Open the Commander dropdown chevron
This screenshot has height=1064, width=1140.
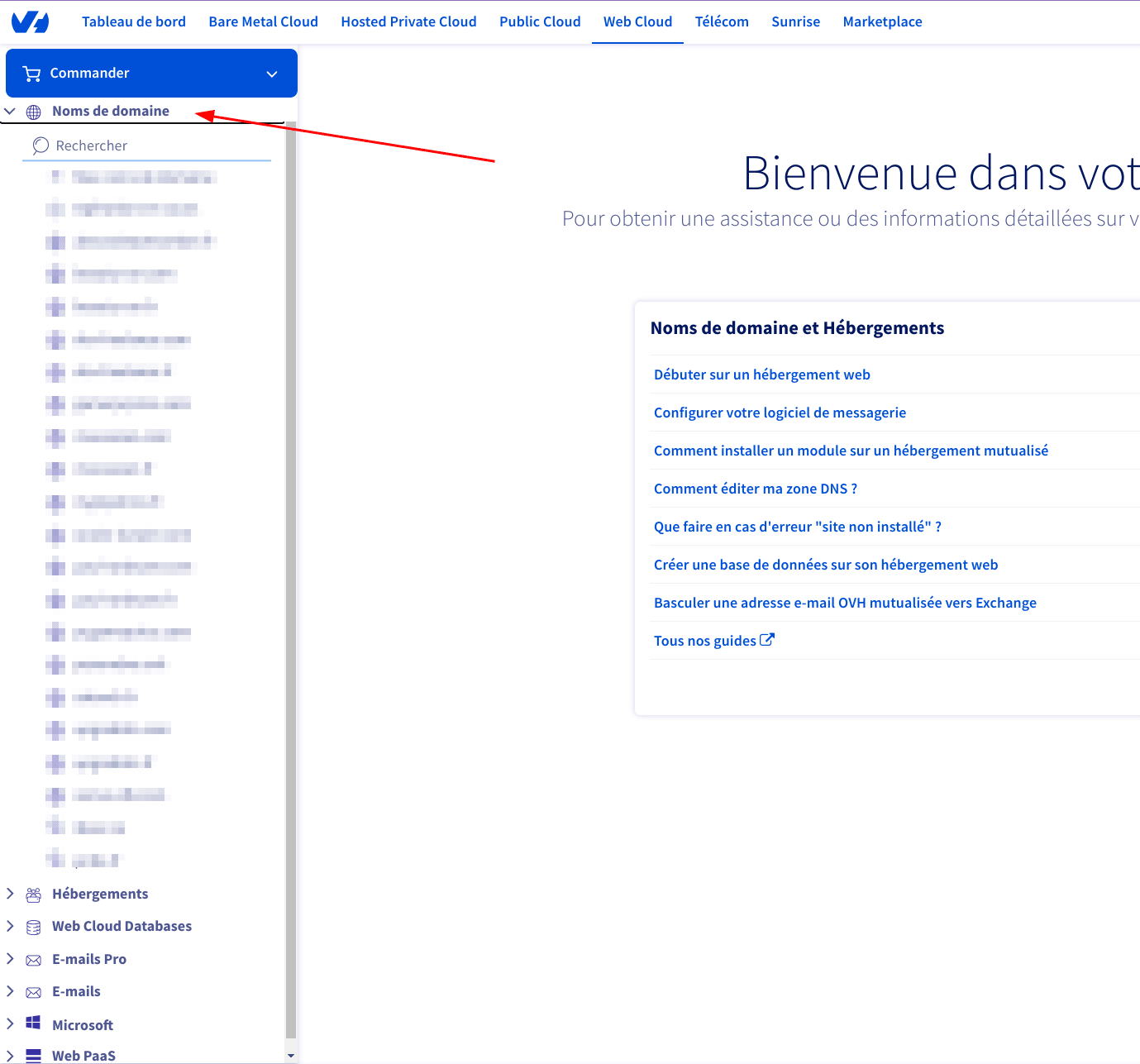tap(271, 74)
